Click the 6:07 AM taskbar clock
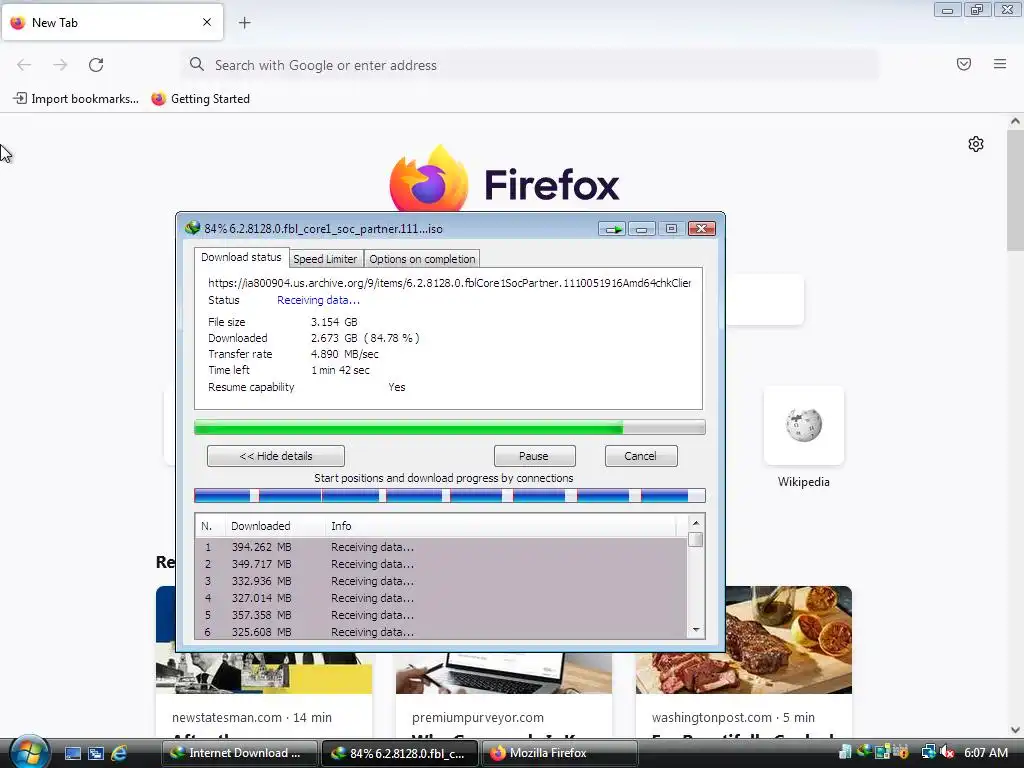 tap(986, 752)
